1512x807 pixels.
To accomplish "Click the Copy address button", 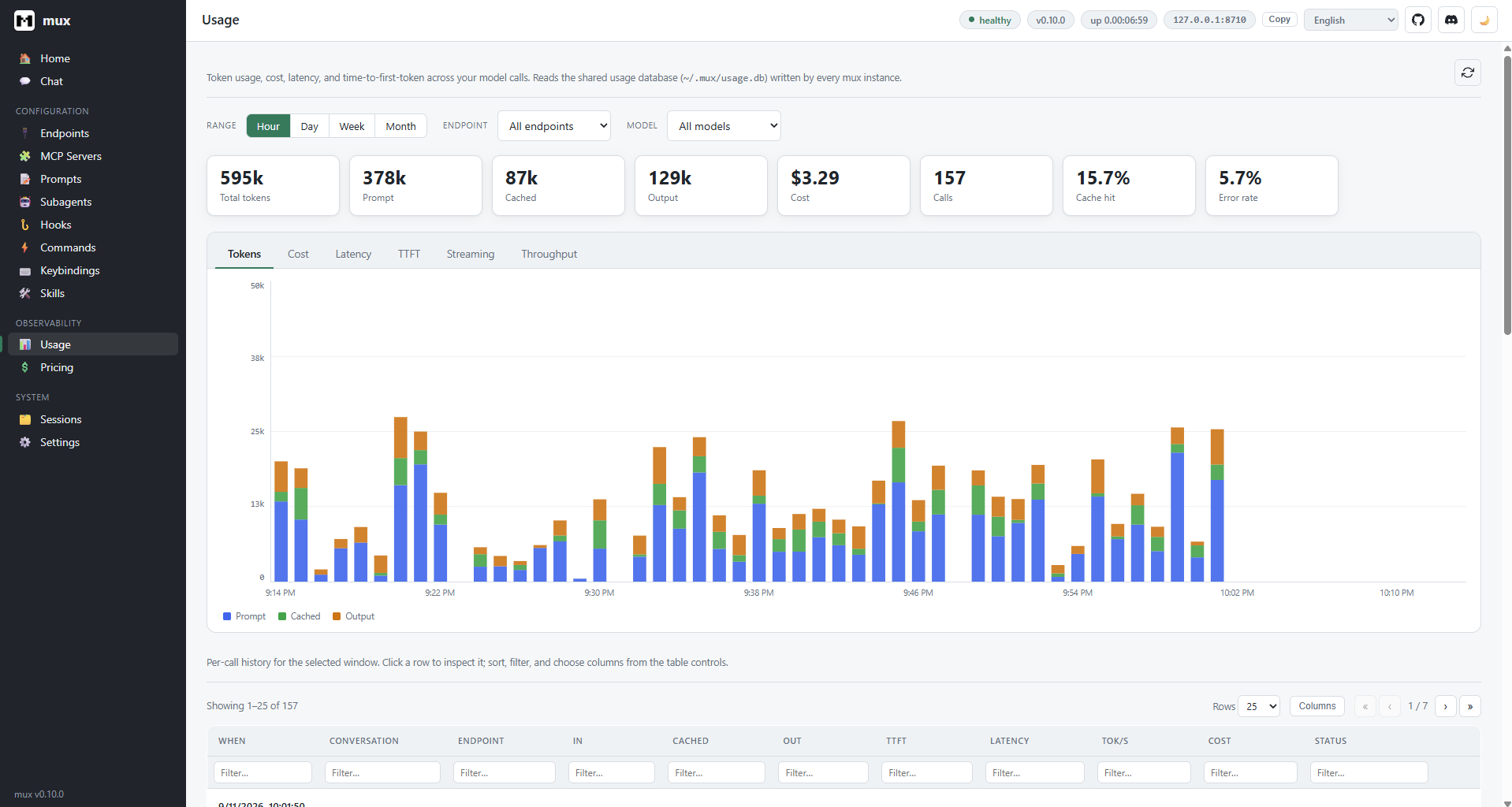I will pos(1279,19).
